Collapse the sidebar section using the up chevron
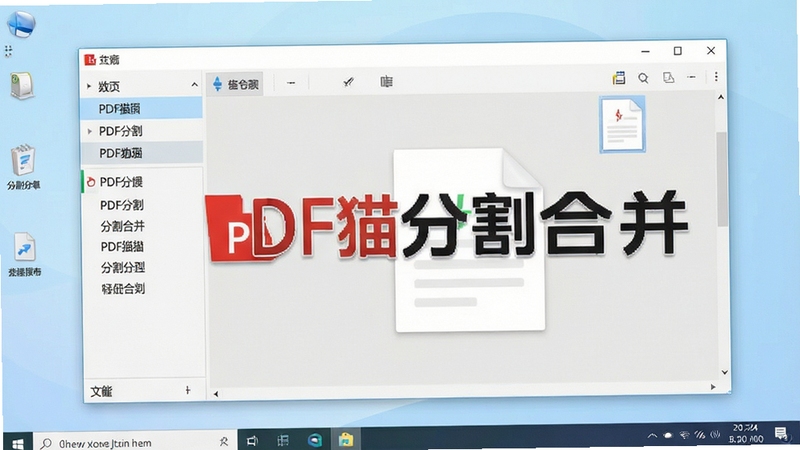 click(194, 85)
